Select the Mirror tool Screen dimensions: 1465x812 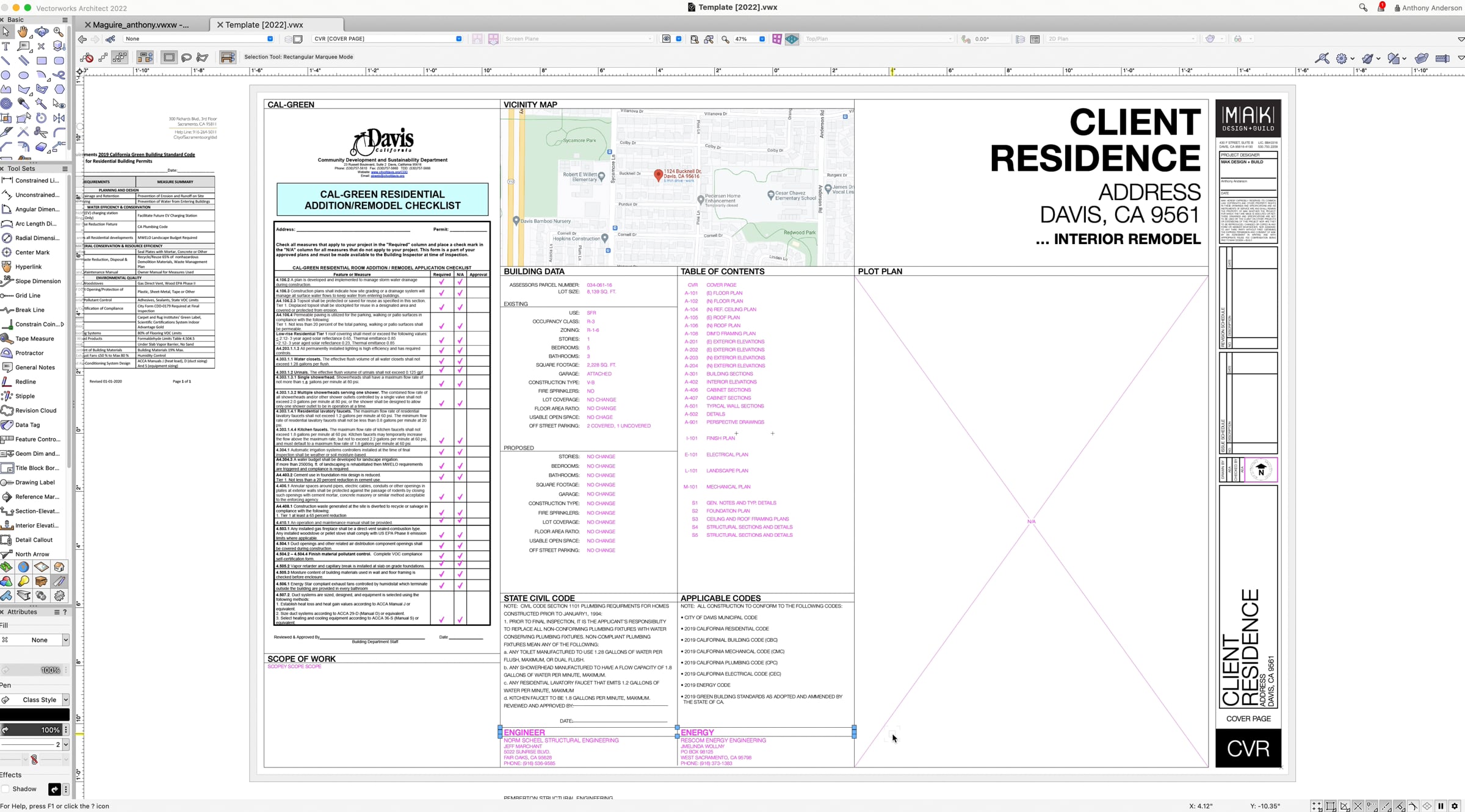pyautogui.click(x=59, y=118)
